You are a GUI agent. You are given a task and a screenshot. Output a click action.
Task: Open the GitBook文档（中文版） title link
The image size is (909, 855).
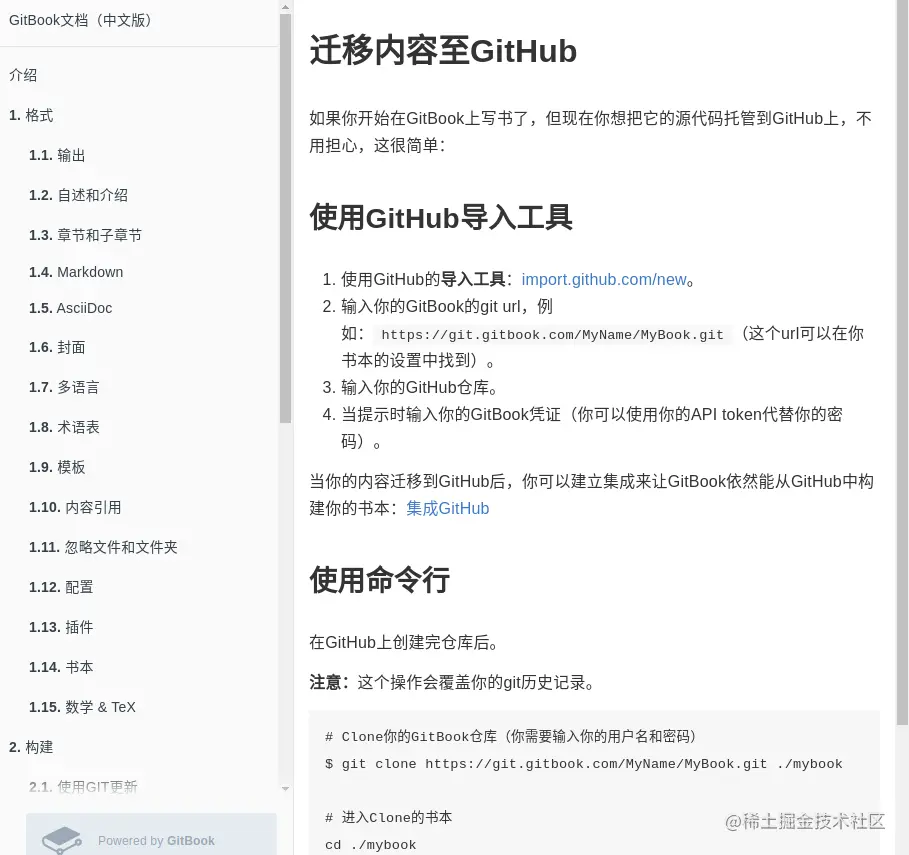tap(81, 20)
